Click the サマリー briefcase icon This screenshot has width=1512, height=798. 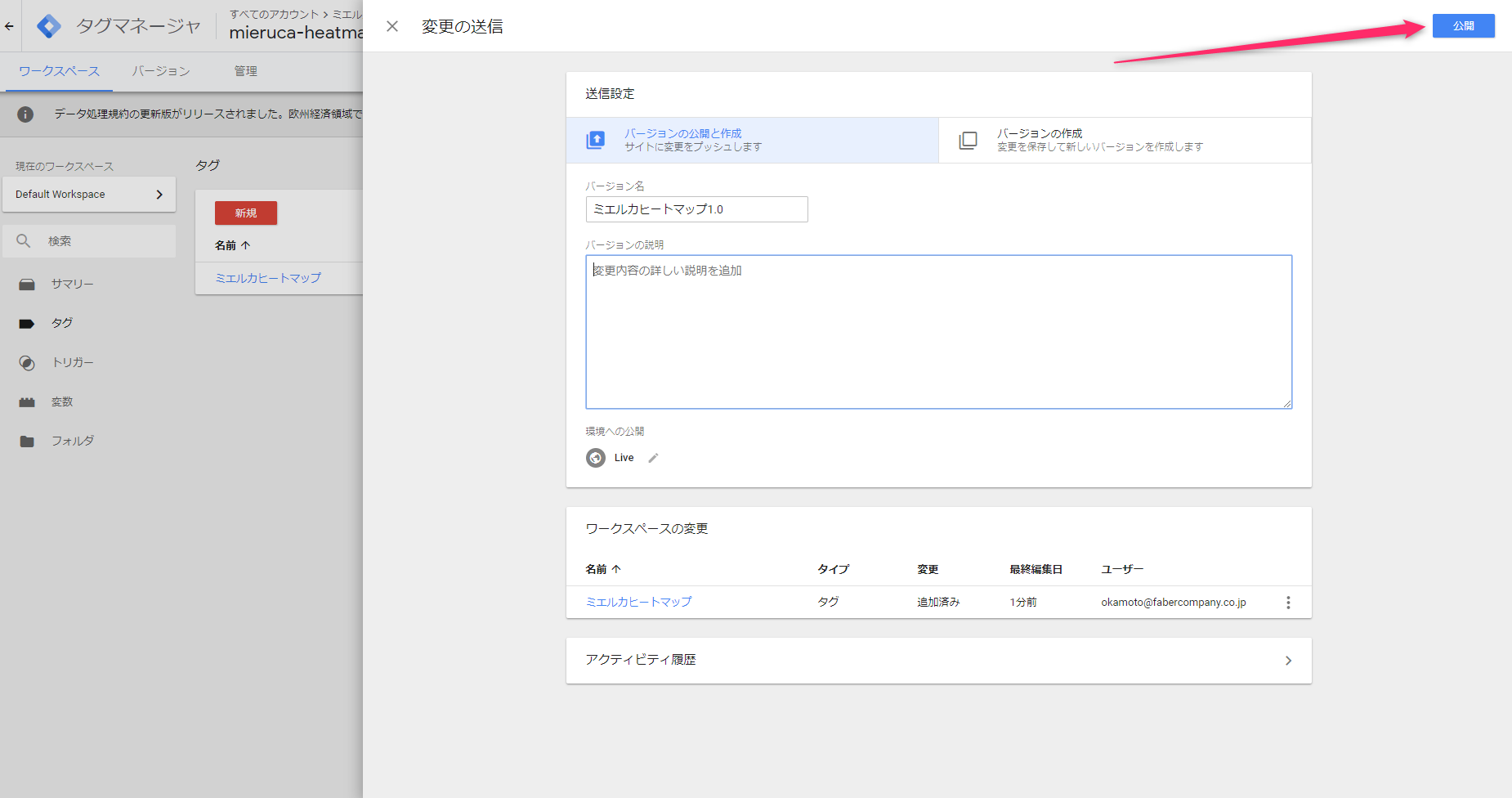click(27, 285)
